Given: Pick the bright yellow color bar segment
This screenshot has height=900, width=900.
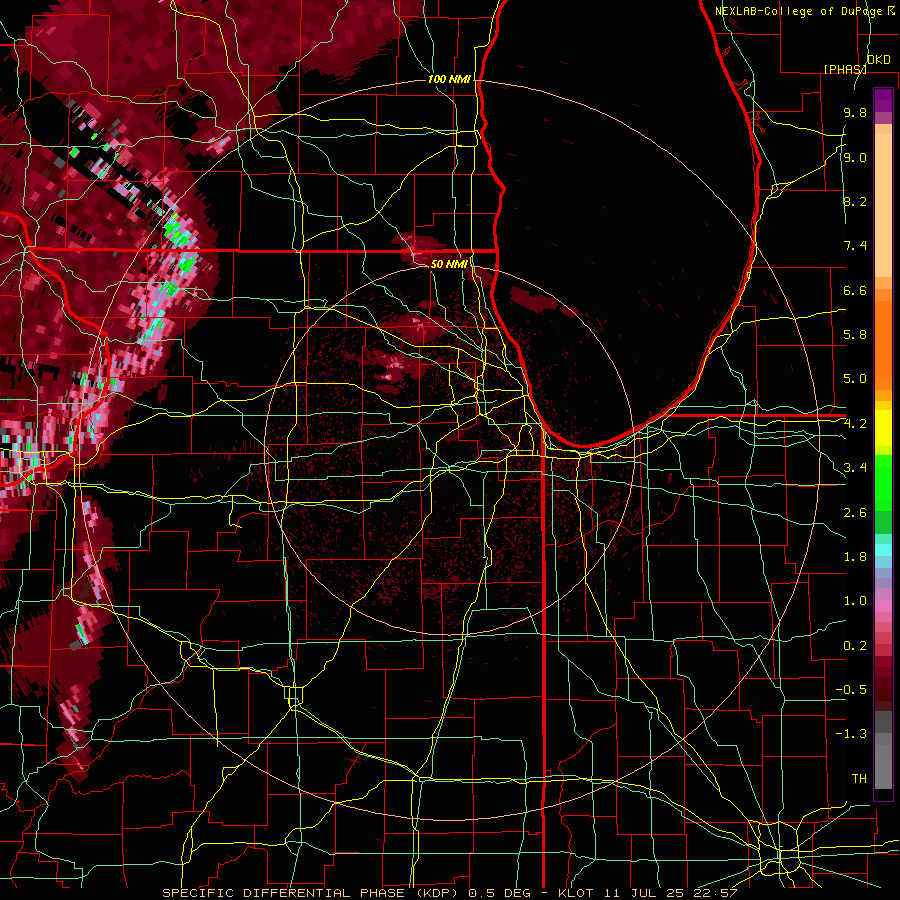Looking at the screenshot, I should [x=883, y=428].
